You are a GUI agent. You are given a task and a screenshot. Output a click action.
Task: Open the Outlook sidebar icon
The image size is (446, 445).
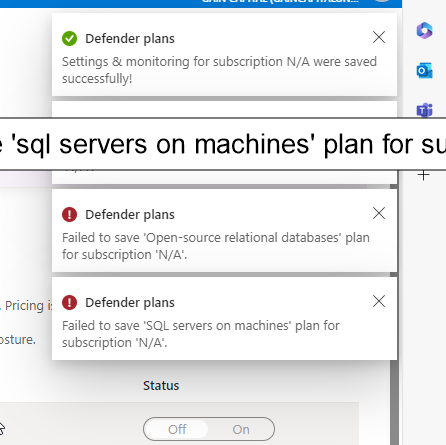pyautogui.click(x=424, y=70)
